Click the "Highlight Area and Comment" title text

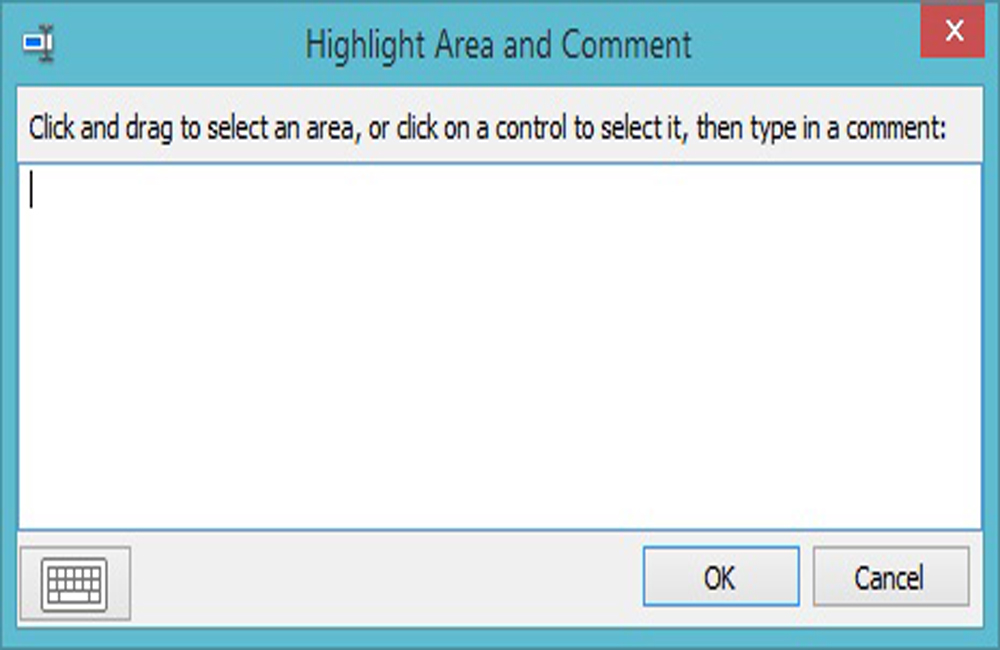(498, 45)
